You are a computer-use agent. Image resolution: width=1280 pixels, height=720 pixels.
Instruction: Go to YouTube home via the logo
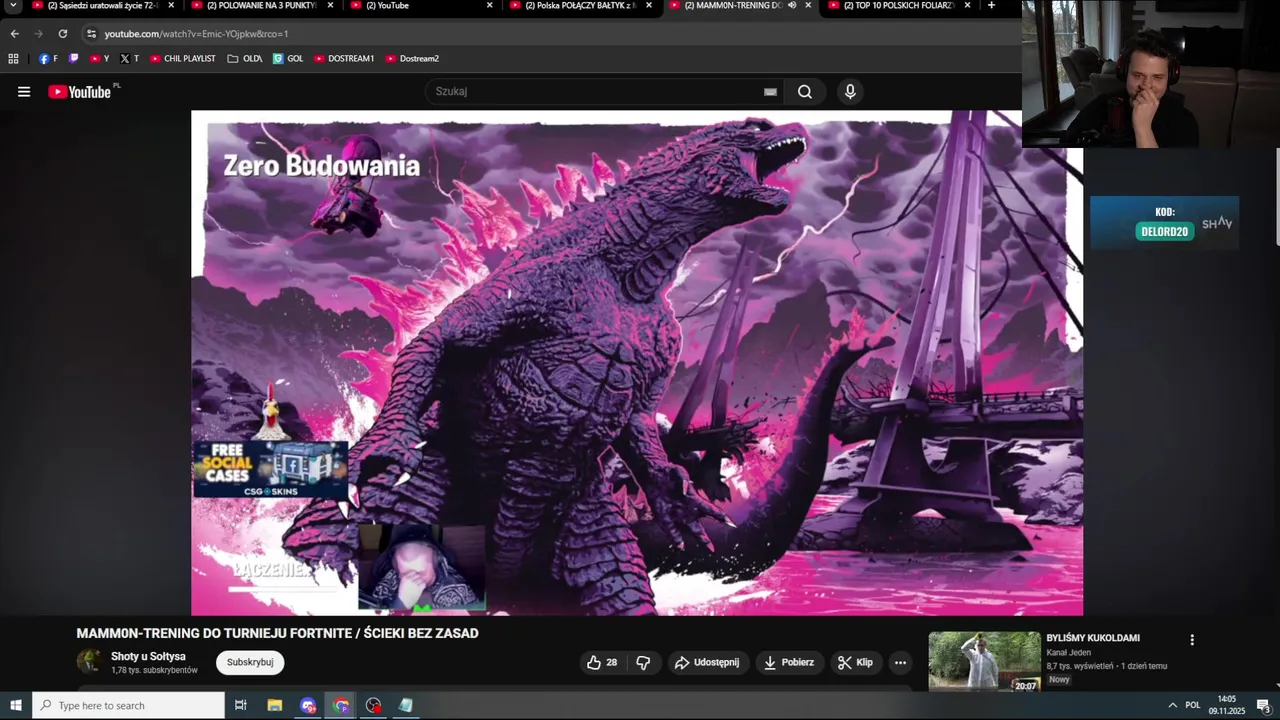(79, 92)
